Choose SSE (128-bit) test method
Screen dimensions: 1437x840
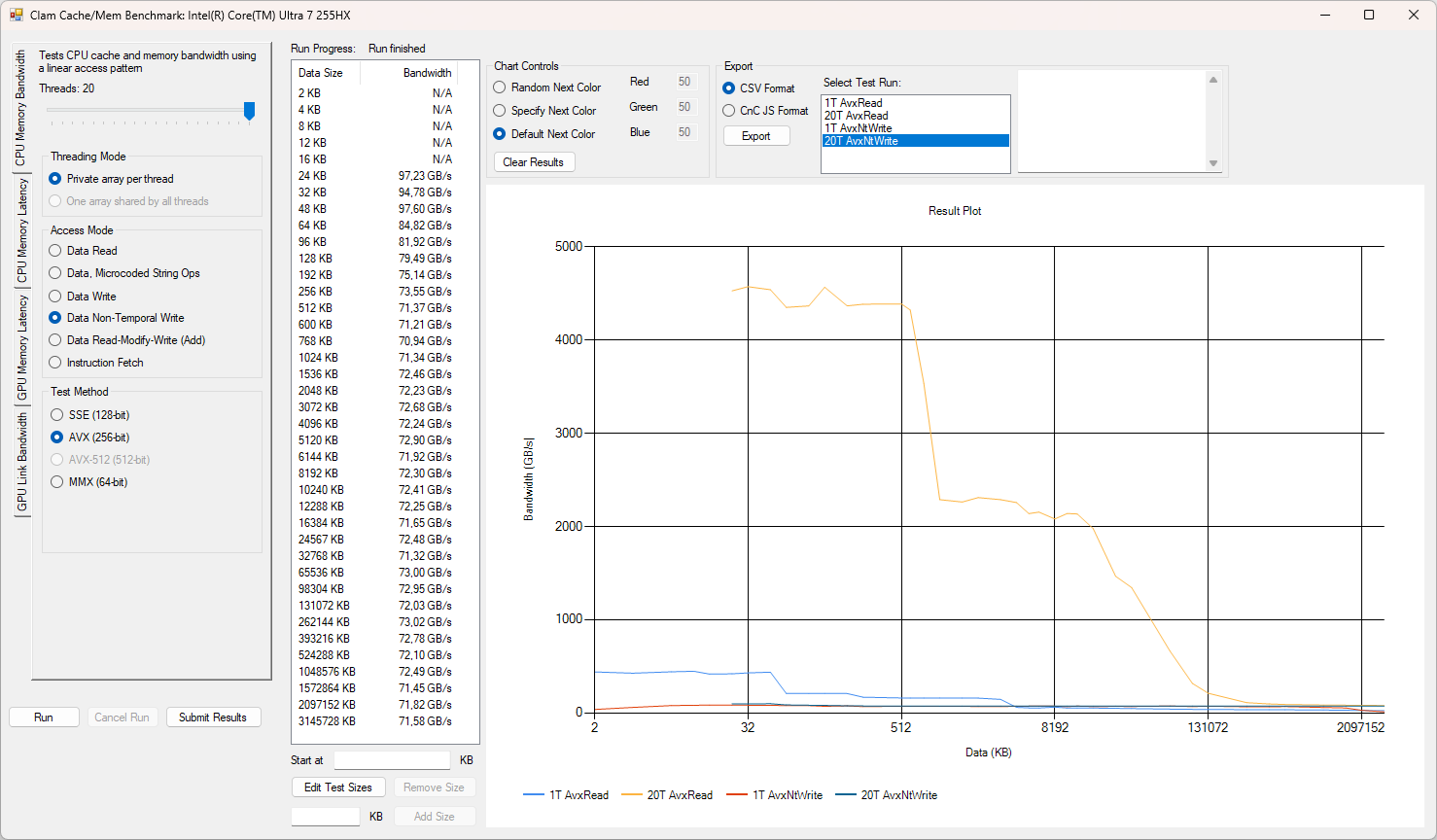click(x=57, y=415)
